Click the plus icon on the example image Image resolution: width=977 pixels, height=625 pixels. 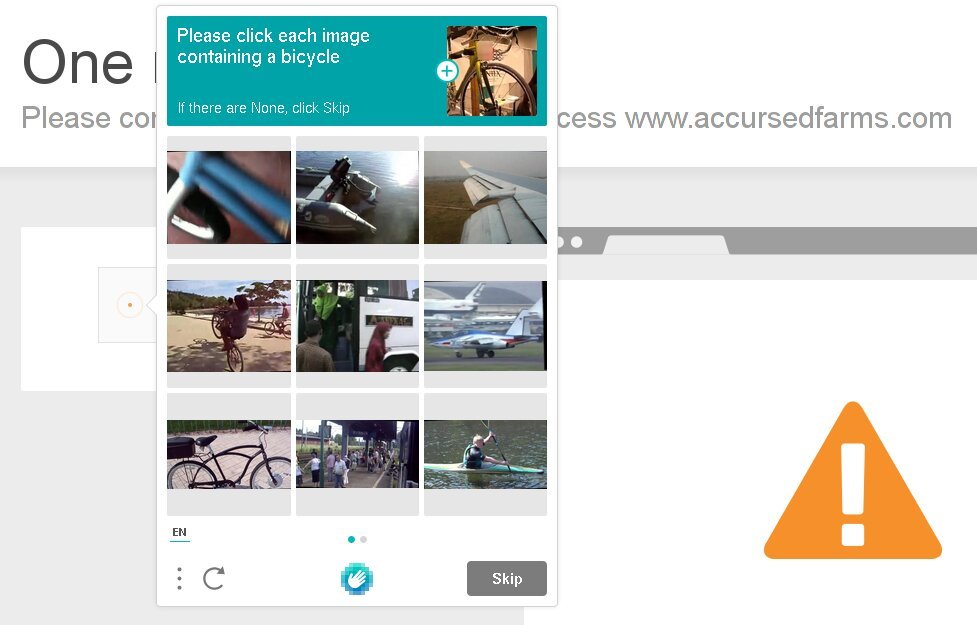[447, 71]
